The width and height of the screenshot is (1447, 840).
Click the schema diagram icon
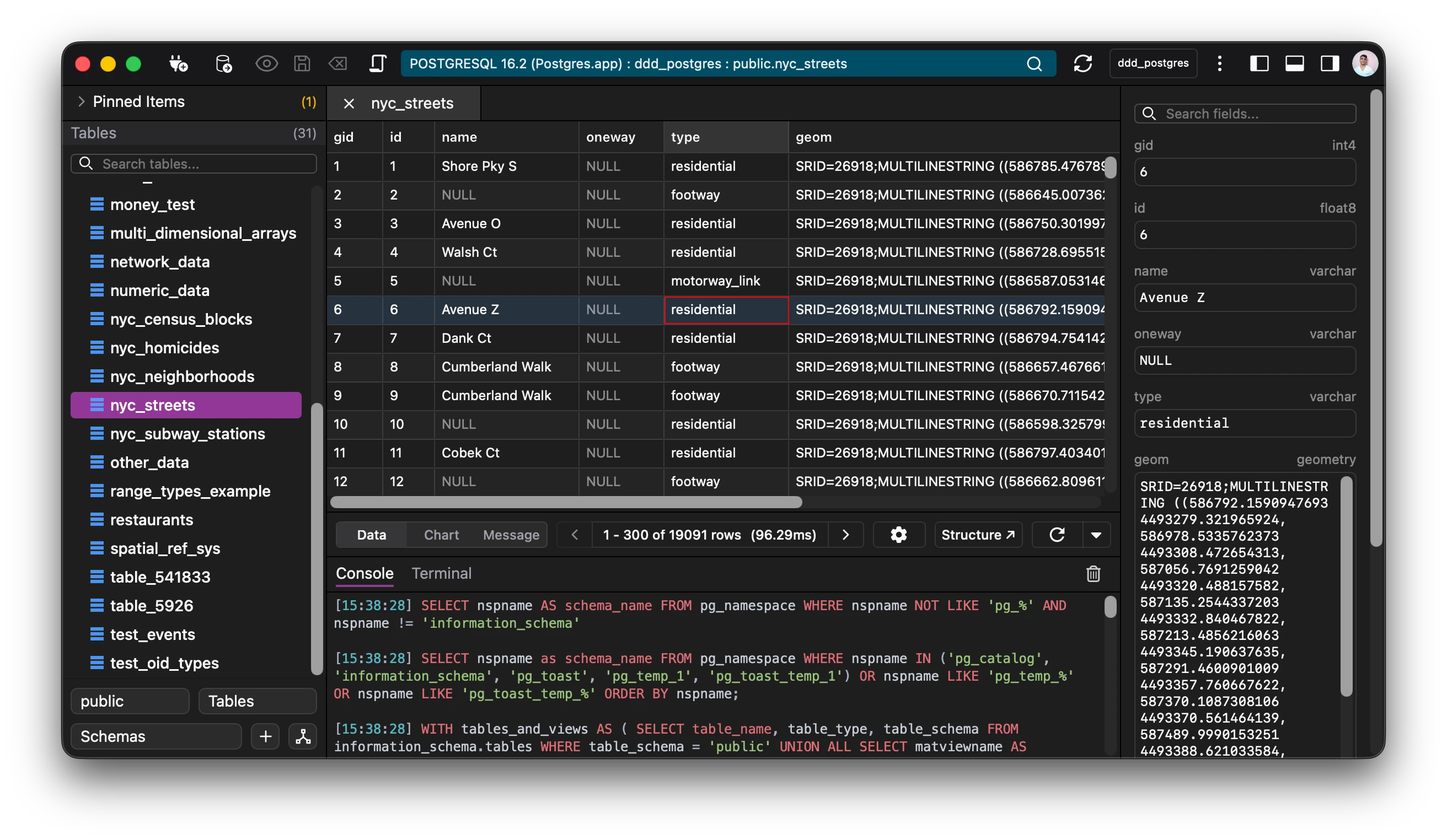pyautogui.click(x=303, y=736)
